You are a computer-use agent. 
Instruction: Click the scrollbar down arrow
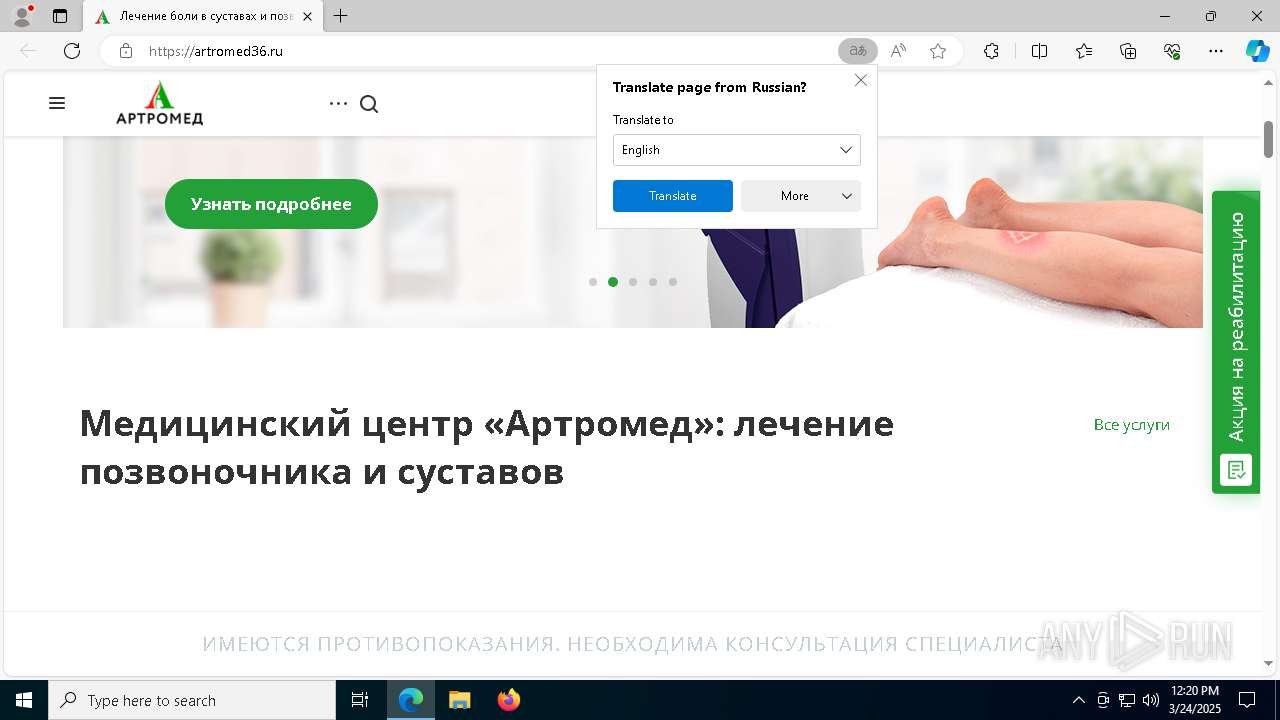tap(1268, 662)
